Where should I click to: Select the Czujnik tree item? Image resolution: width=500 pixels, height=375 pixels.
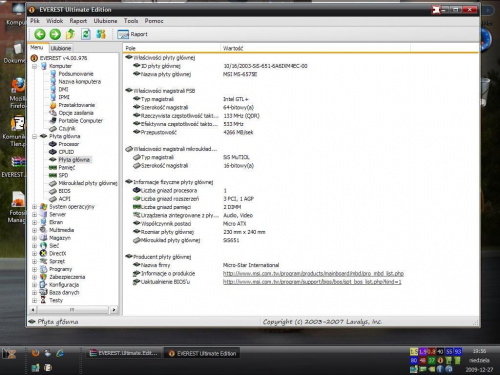(x=67, y=128)
